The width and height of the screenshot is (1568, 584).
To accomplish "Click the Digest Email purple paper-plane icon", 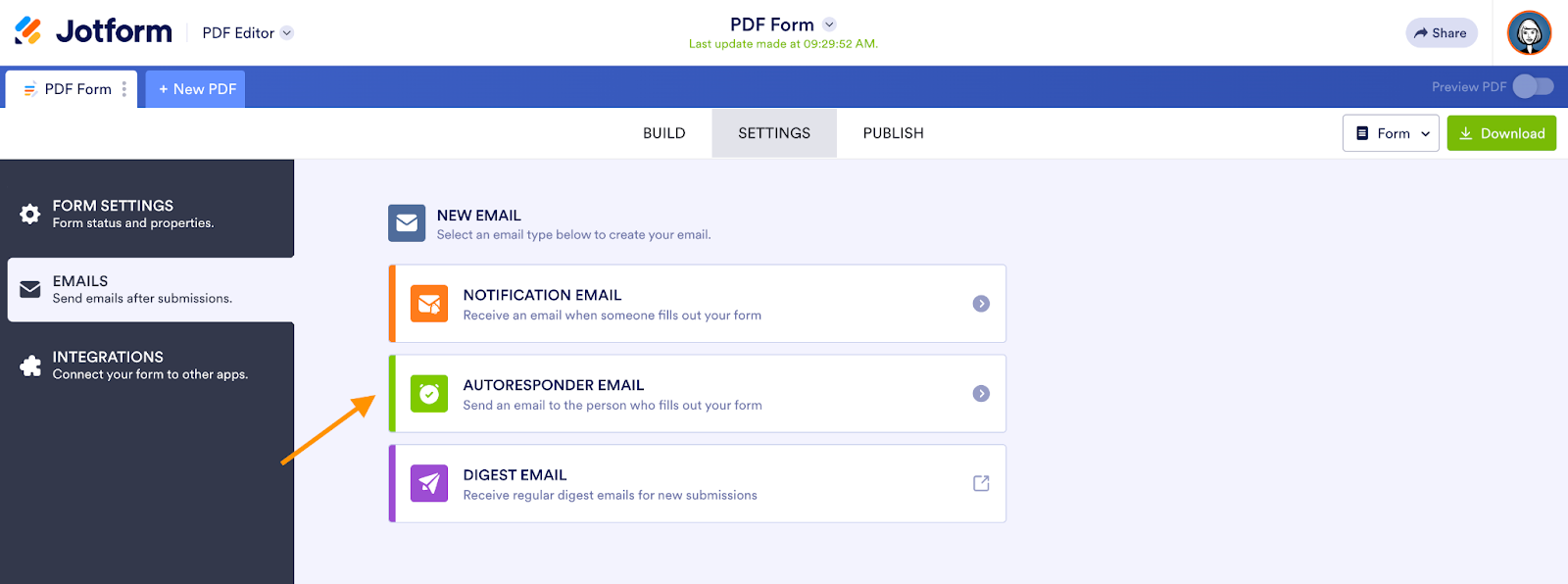I will [x=429, y=483].
